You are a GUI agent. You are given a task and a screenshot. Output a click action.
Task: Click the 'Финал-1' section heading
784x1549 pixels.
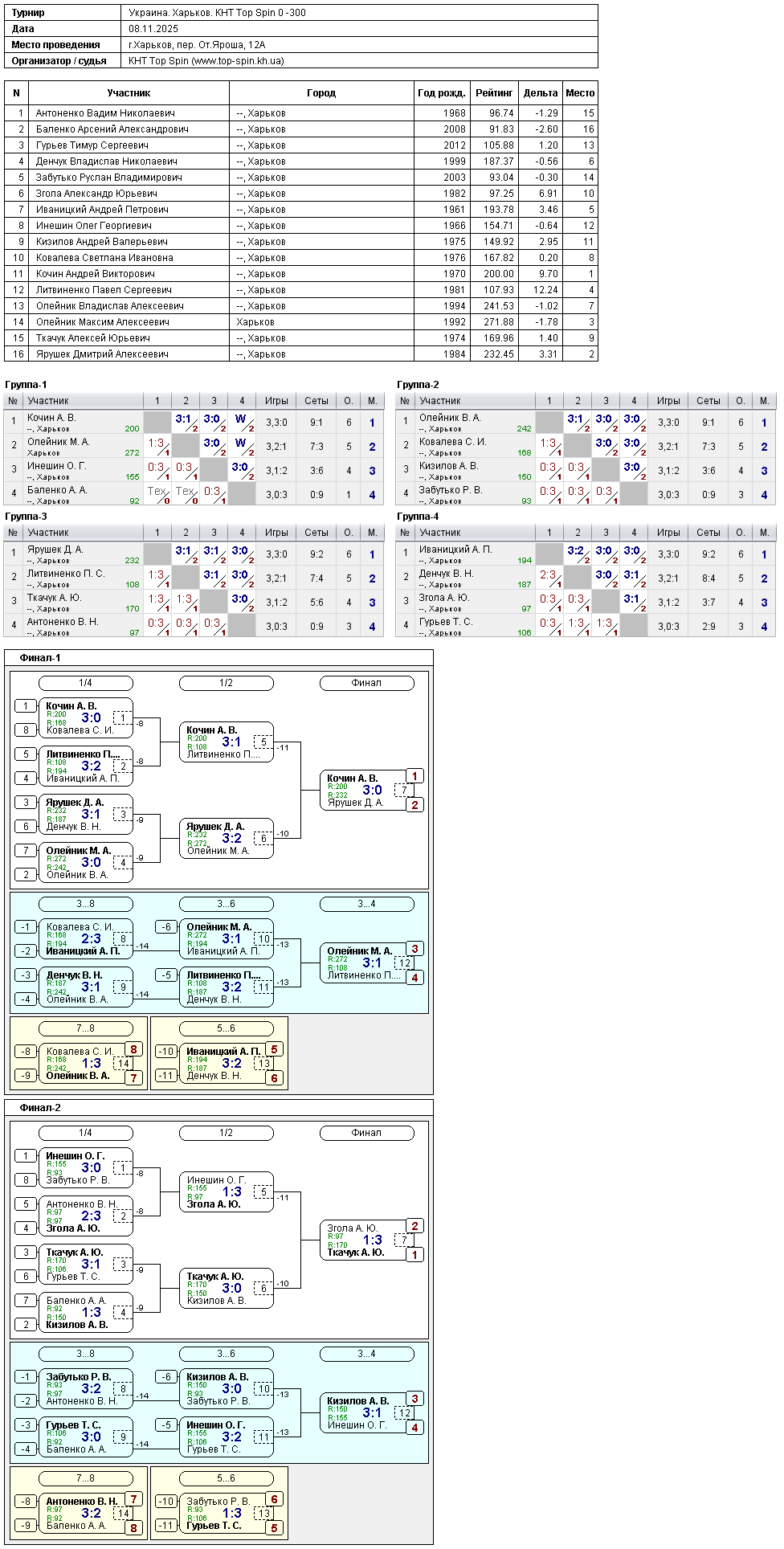pyautogui.click(x=40, y=658)
